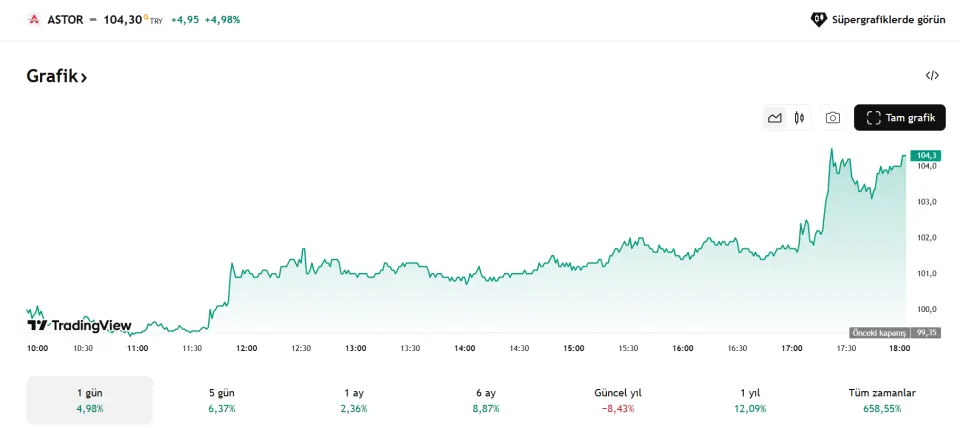Select the 1 gün time range
This screenshot has width=960, height=428.
pos(90,400)
